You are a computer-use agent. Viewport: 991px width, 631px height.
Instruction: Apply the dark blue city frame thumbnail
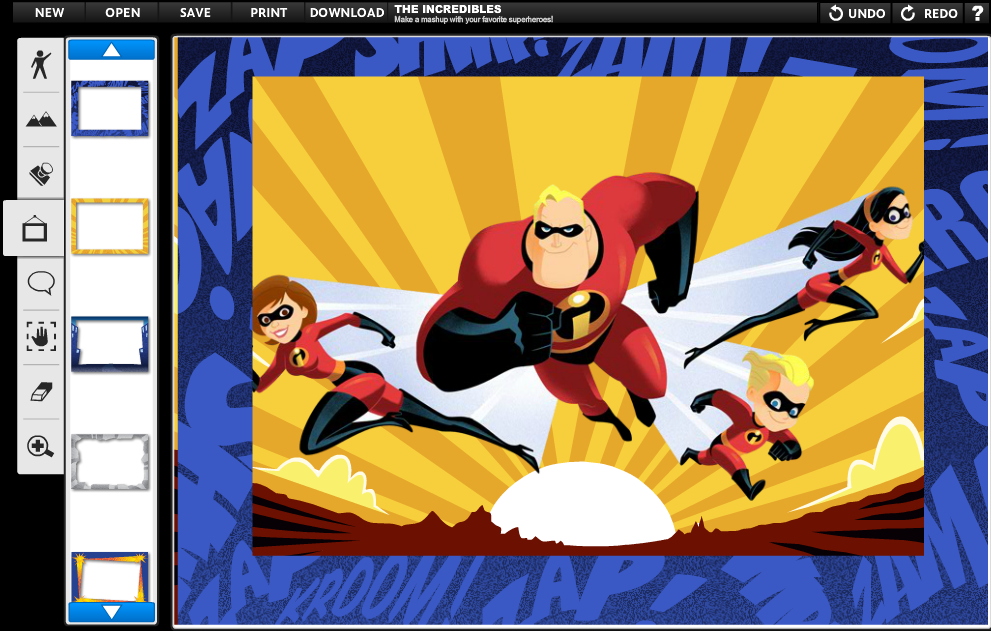(x=110, y=344)
